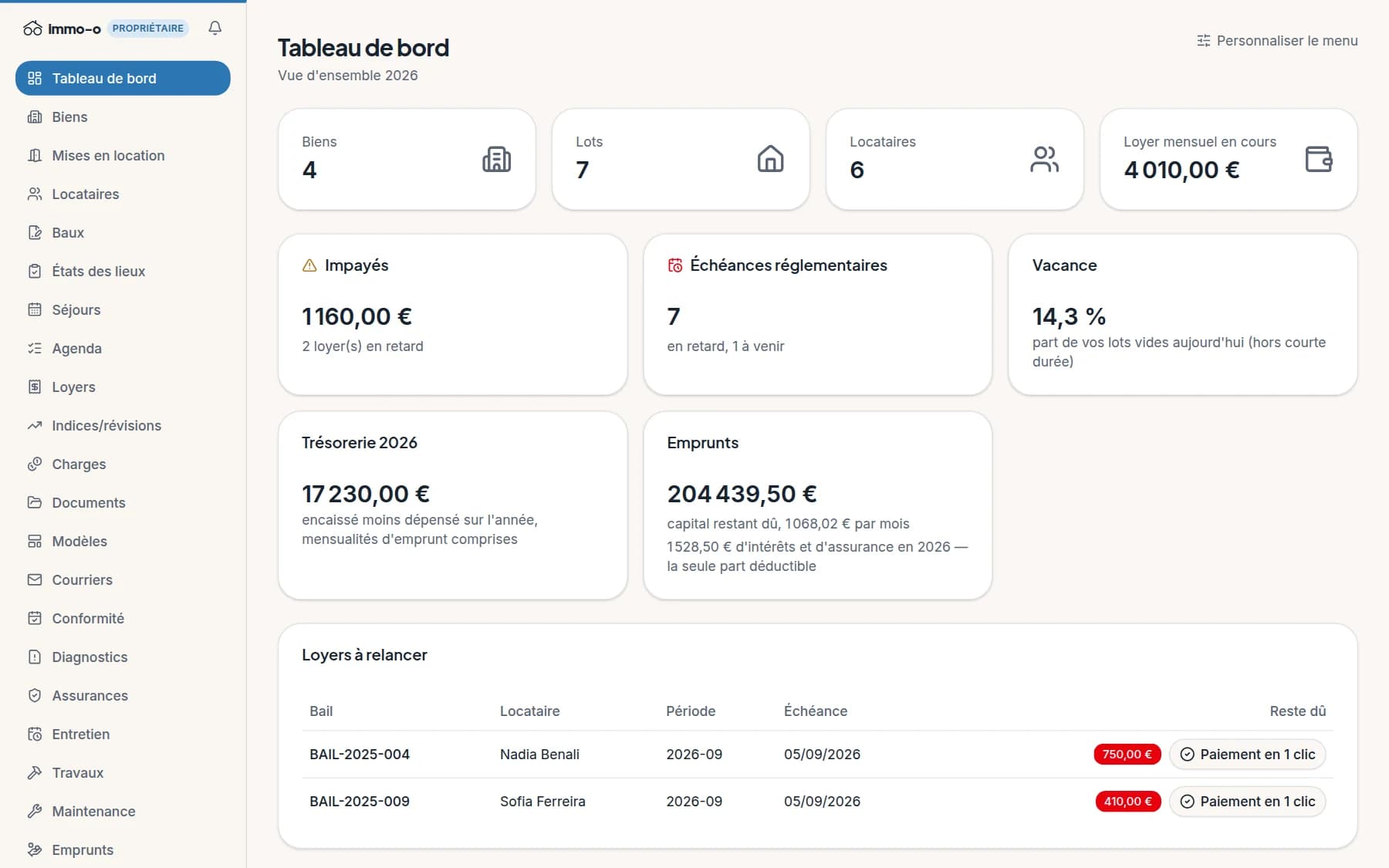This screenshot has width=1389, height=868.
Task: Open the Emprunts sidebar entry
Action: pos(123,850)
